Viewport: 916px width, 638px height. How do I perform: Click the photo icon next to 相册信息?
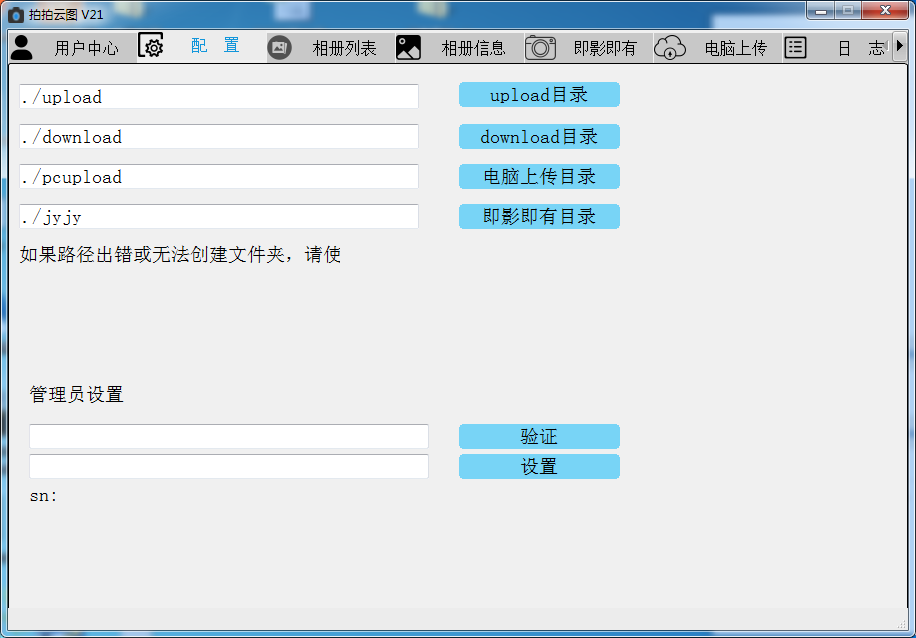pos(408,46)
